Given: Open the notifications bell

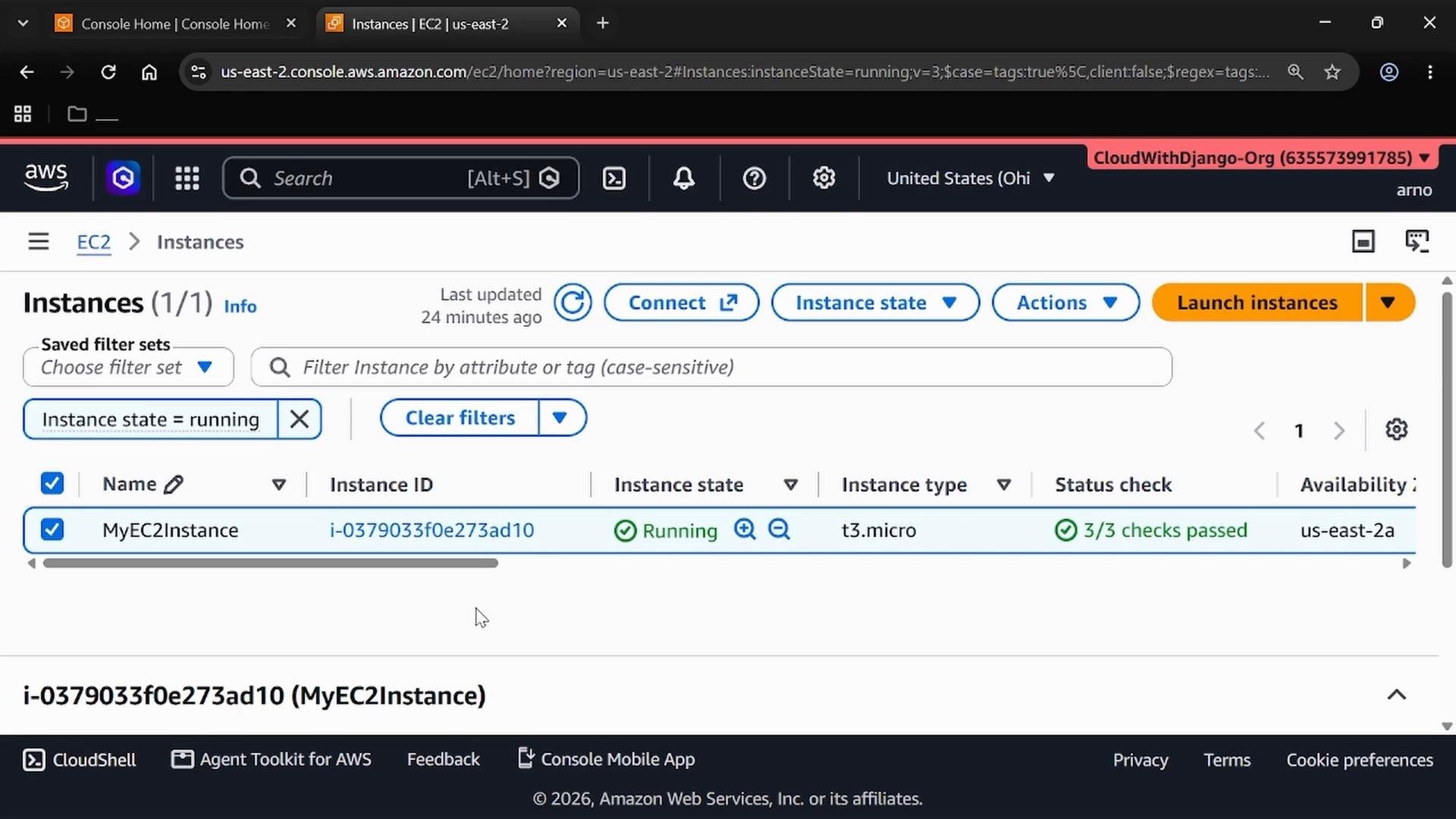Looking at the screenshot, I should tap(684, 178).
